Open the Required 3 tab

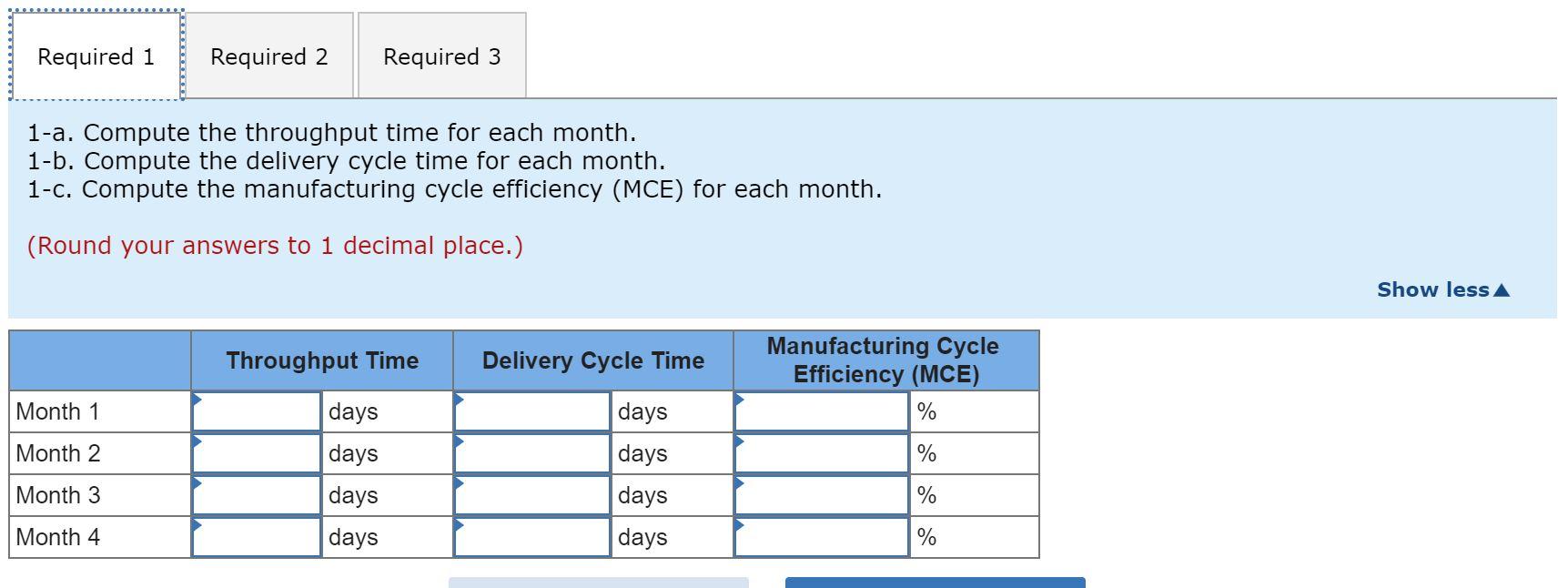[x=441, y=56]
